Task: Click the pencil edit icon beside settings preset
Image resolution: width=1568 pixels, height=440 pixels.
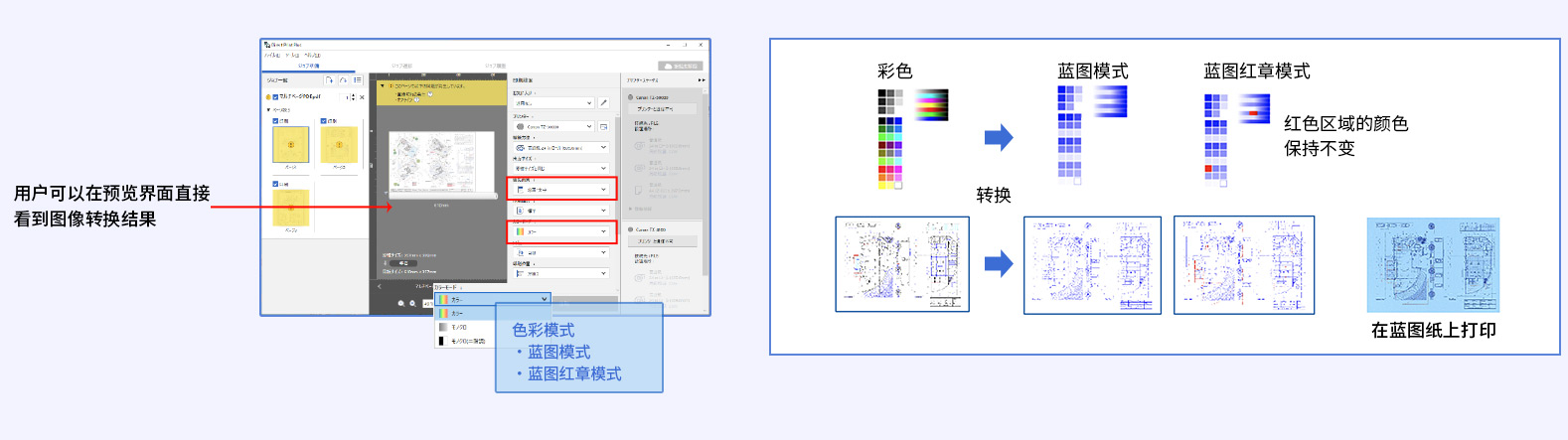Action: [x=603, y=102]
